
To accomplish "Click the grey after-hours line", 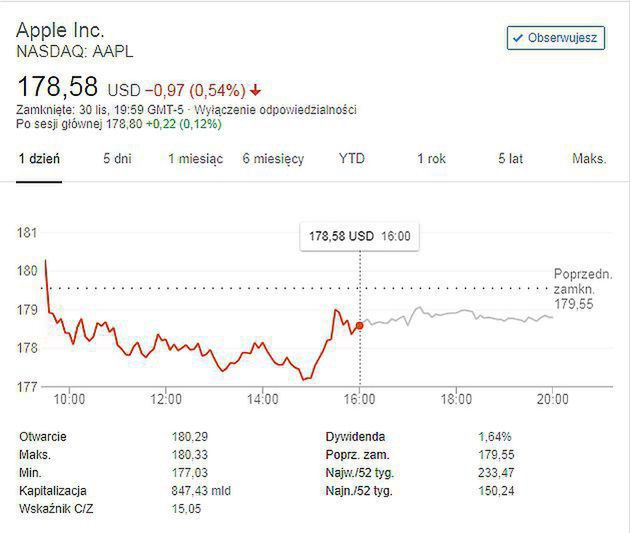I will [x=460, y=316].
